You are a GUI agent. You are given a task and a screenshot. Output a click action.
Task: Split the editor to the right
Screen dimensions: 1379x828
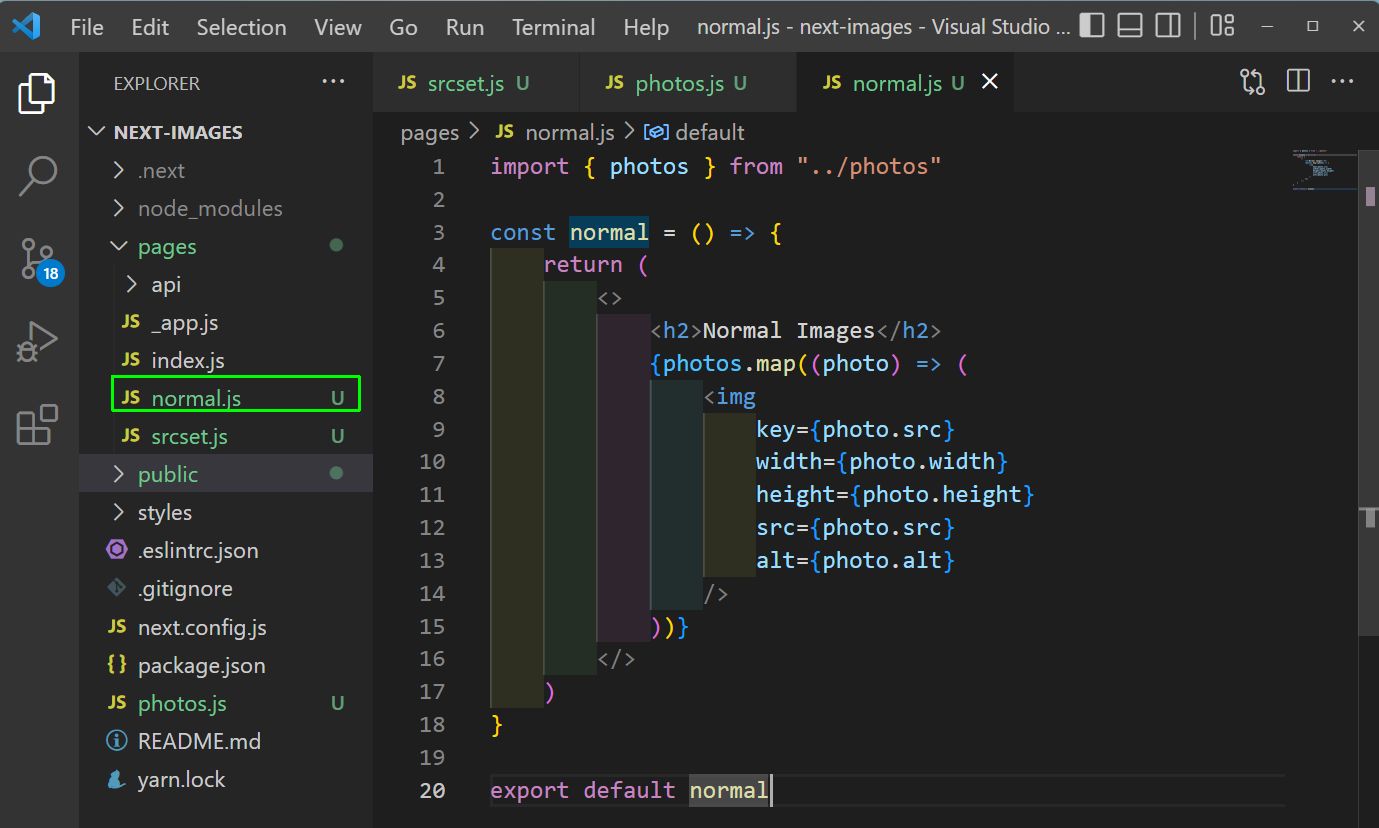[1298, 82]
